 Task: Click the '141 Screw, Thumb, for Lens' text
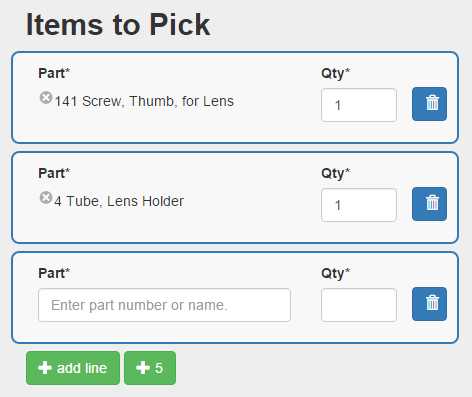tap(144, 101)
